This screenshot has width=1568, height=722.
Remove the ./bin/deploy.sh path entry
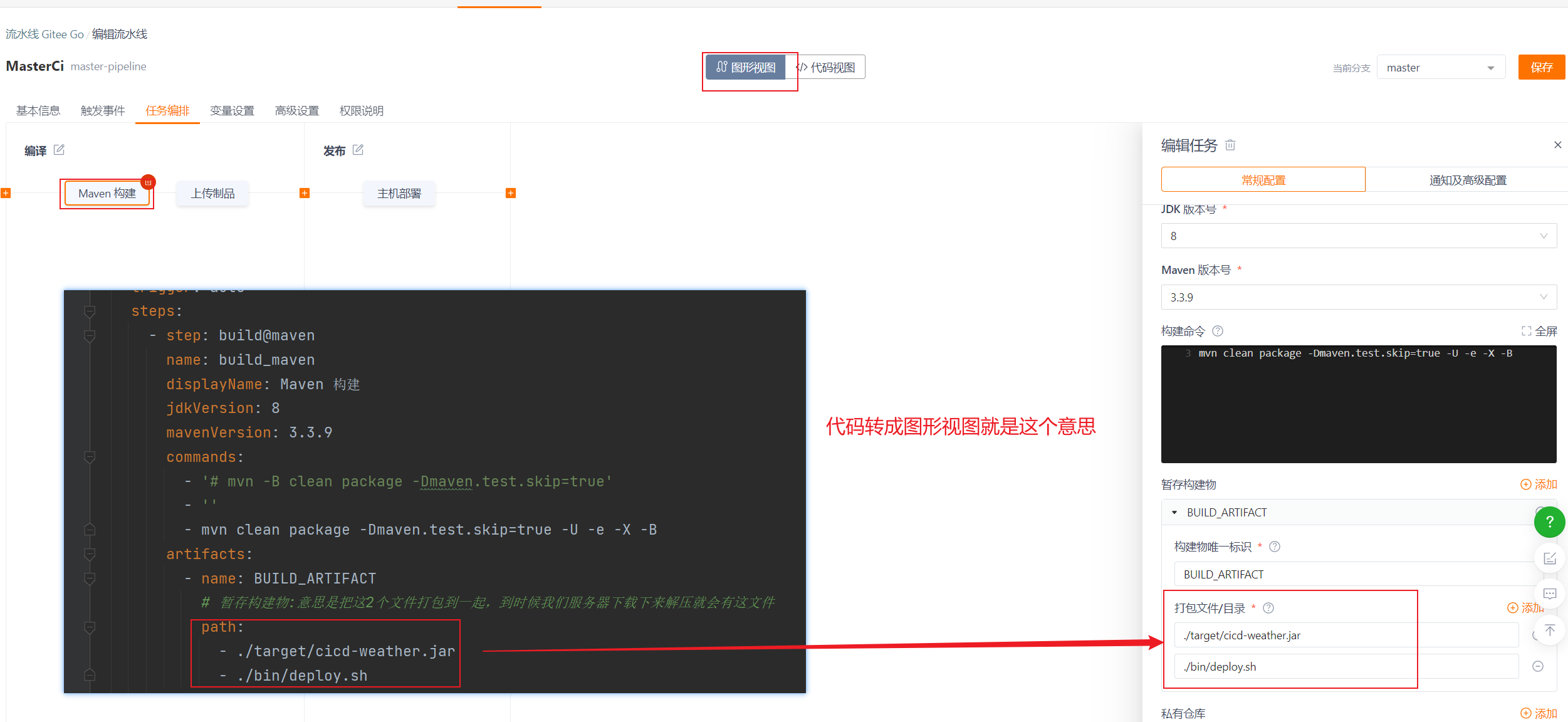click(x=1538, y=666)
